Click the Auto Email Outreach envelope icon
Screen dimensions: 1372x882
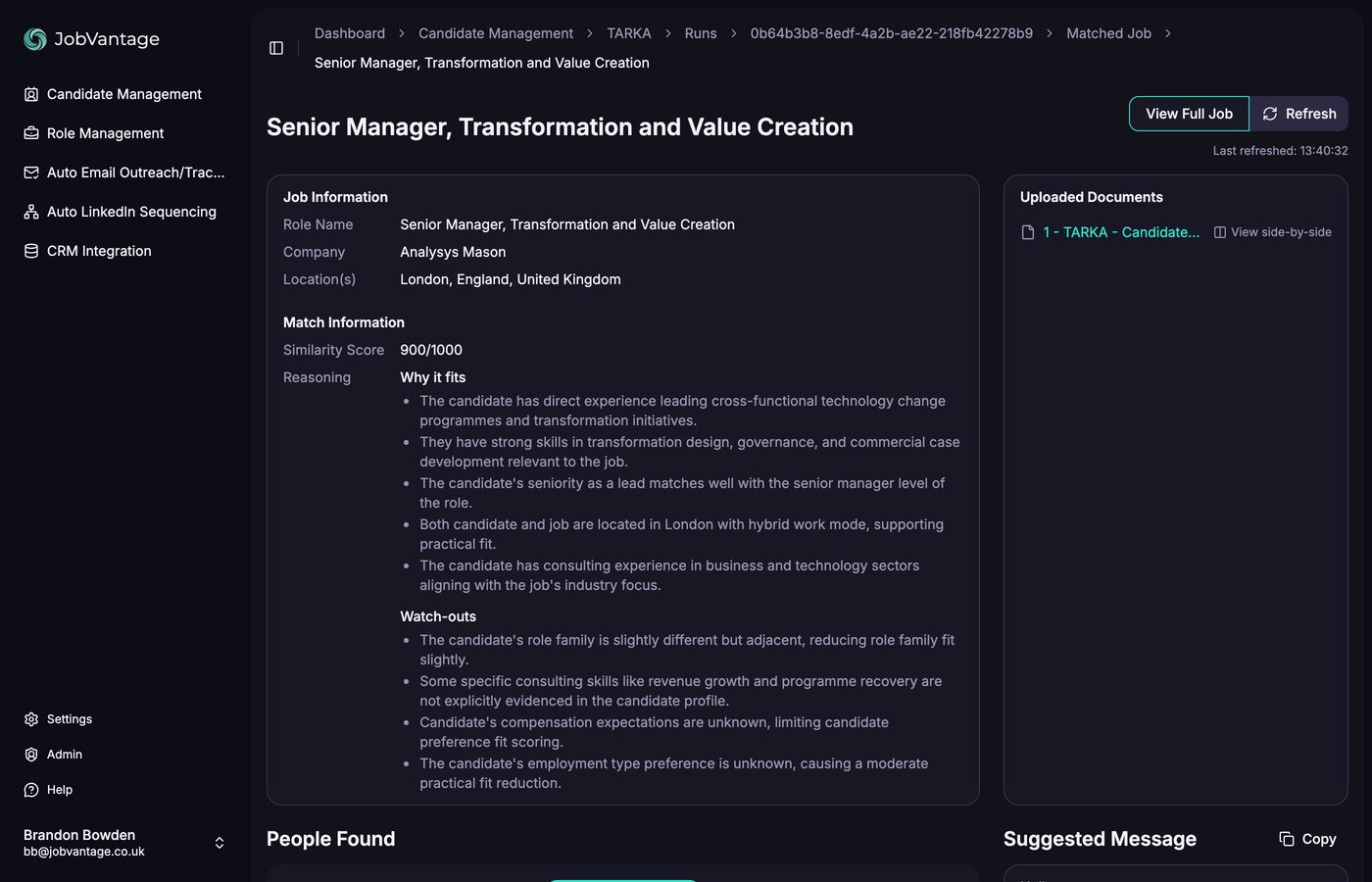[31, 172]
